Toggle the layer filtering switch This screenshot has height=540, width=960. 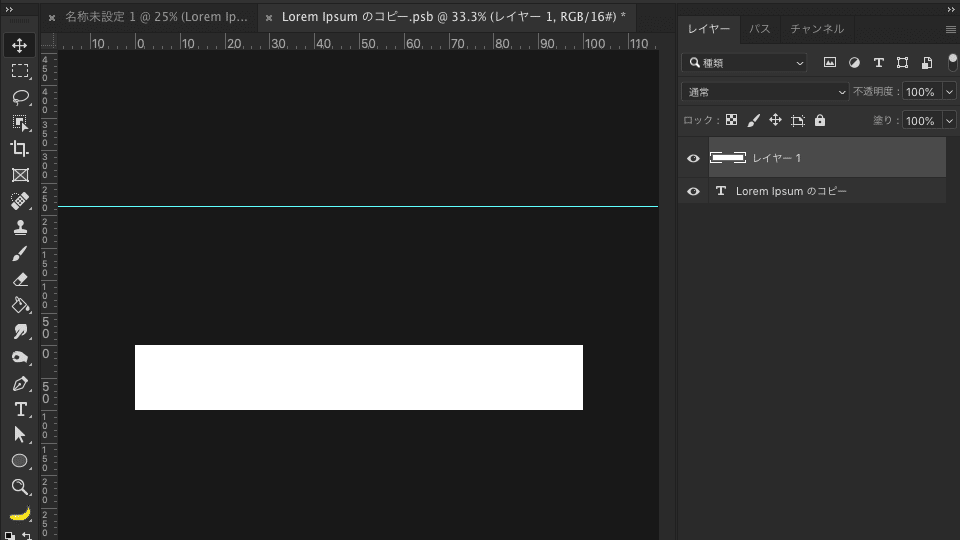click(952, 62)
